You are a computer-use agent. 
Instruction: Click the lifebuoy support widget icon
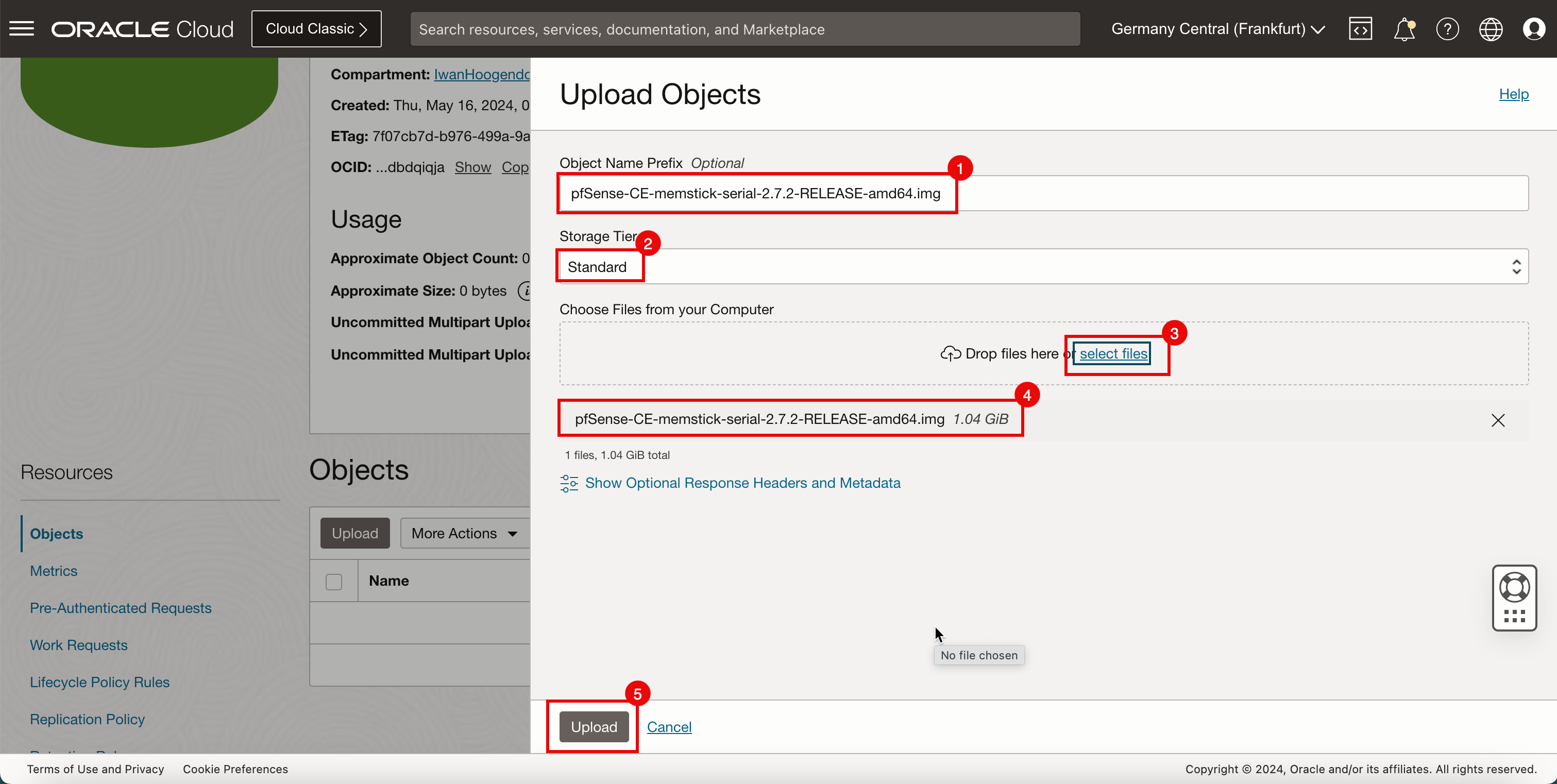point(1514,587)
